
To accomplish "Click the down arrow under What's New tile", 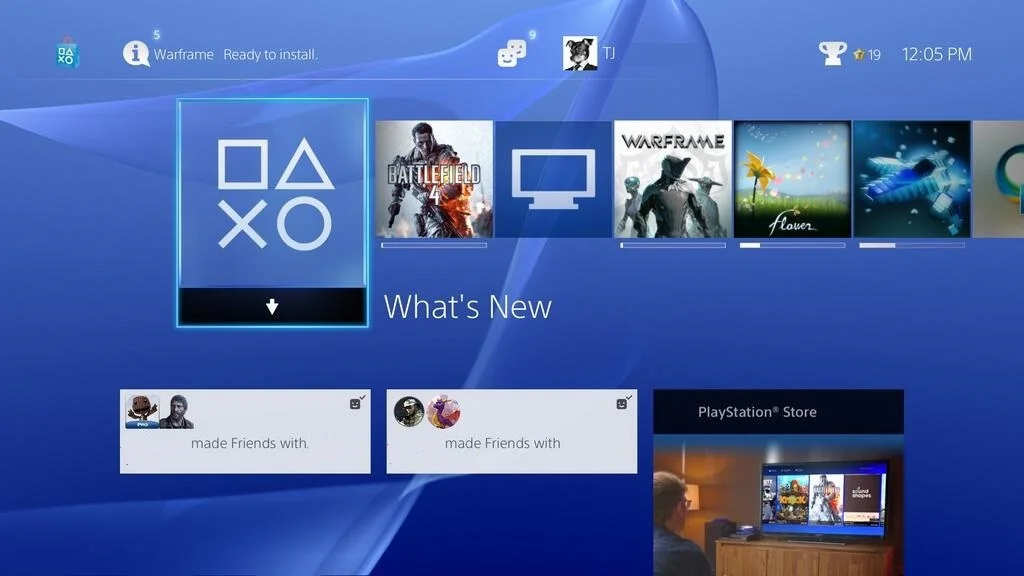I will pyautogui.click(x=272, y=306).
